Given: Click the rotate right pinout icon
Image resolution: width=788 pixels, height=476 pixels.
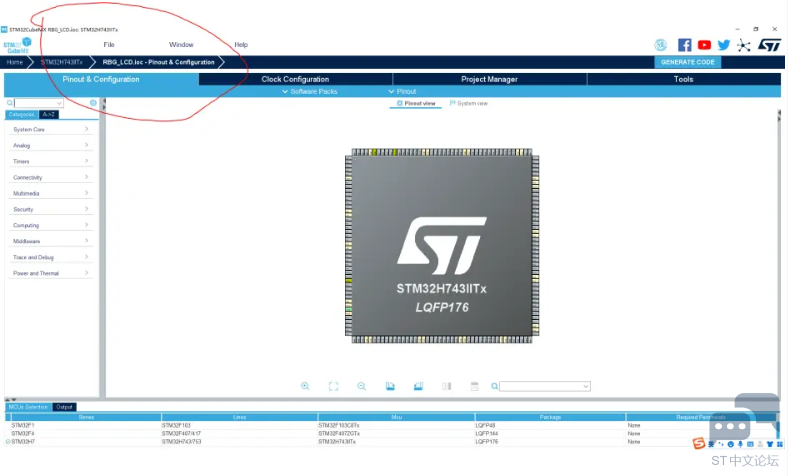Looking at the screenshot, I should pyautogui.click(x=418, y=386).
